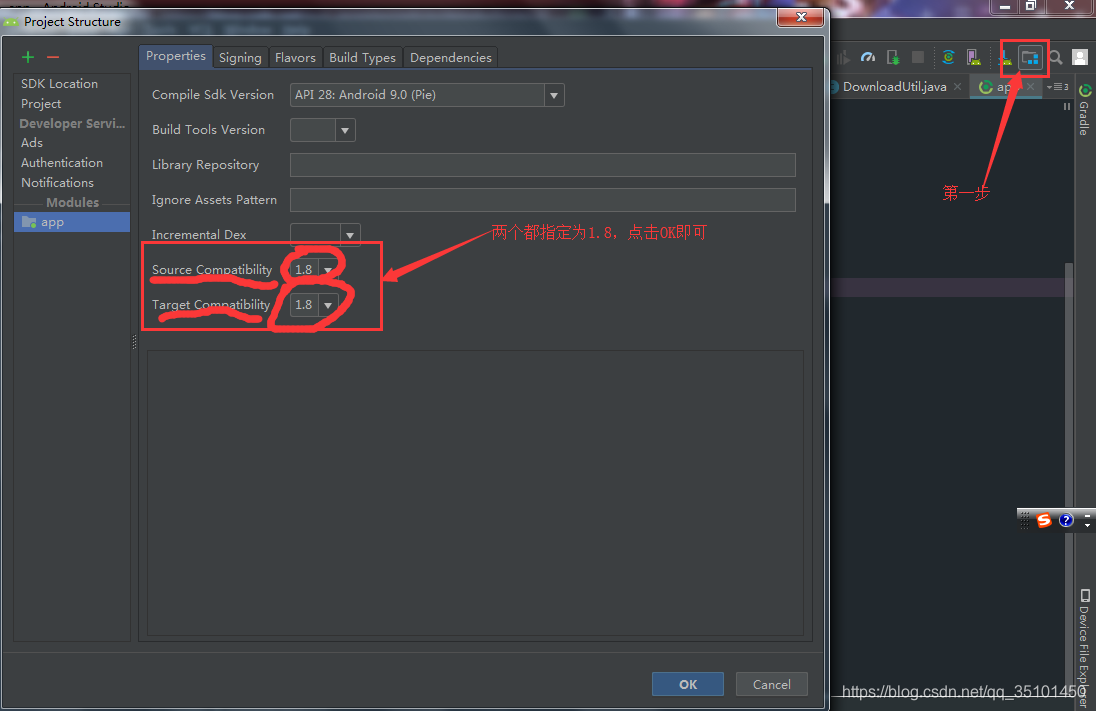The width and height of the screenshot is (1096, 711).
Task: Open the Build Tools Version dropdown
Action: [x=344, y=129]
